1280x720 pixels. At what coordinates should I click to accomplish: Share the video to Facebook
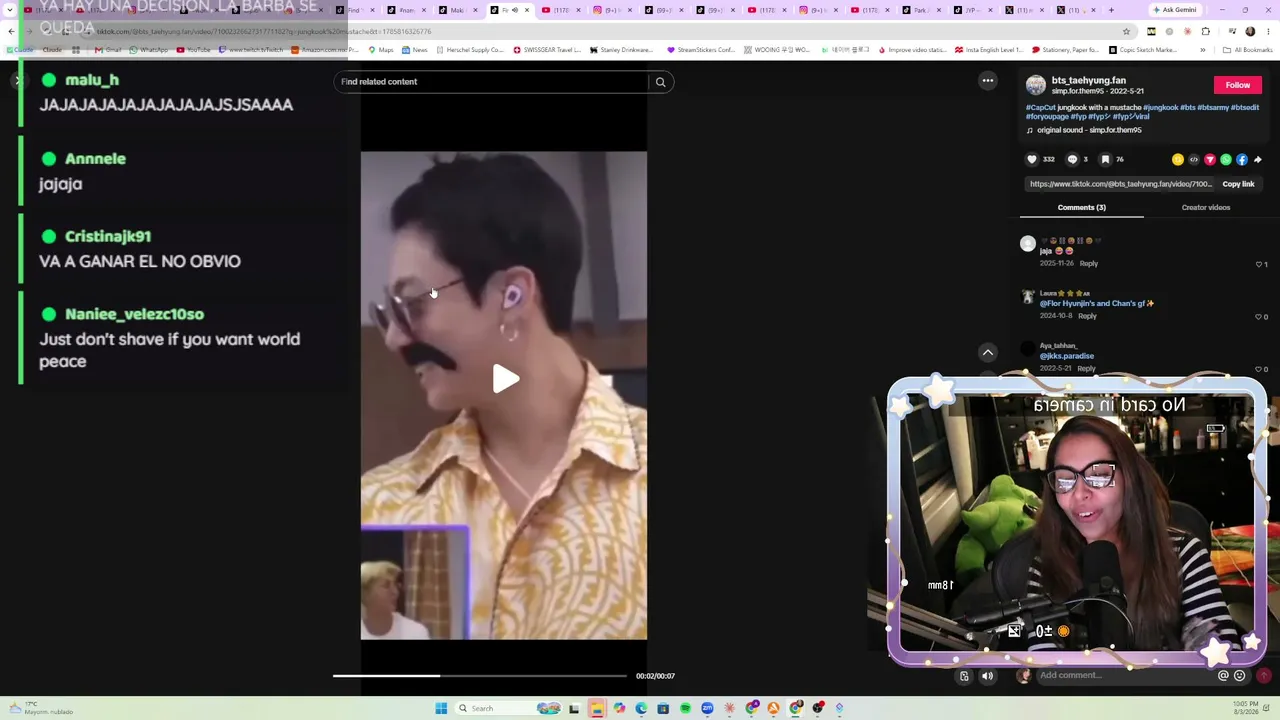point(1242,159)
